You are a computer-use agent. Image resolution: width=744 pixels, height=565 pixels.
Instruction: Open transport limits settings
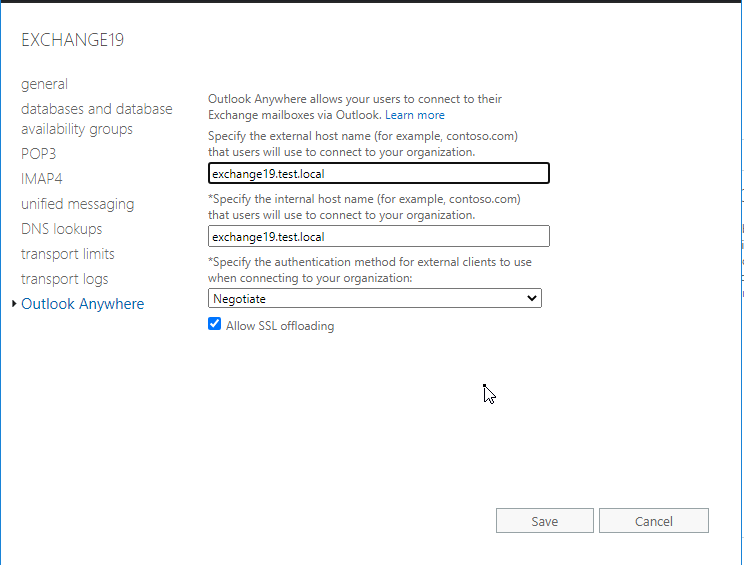pyautogui.click(x=68, y=254)
